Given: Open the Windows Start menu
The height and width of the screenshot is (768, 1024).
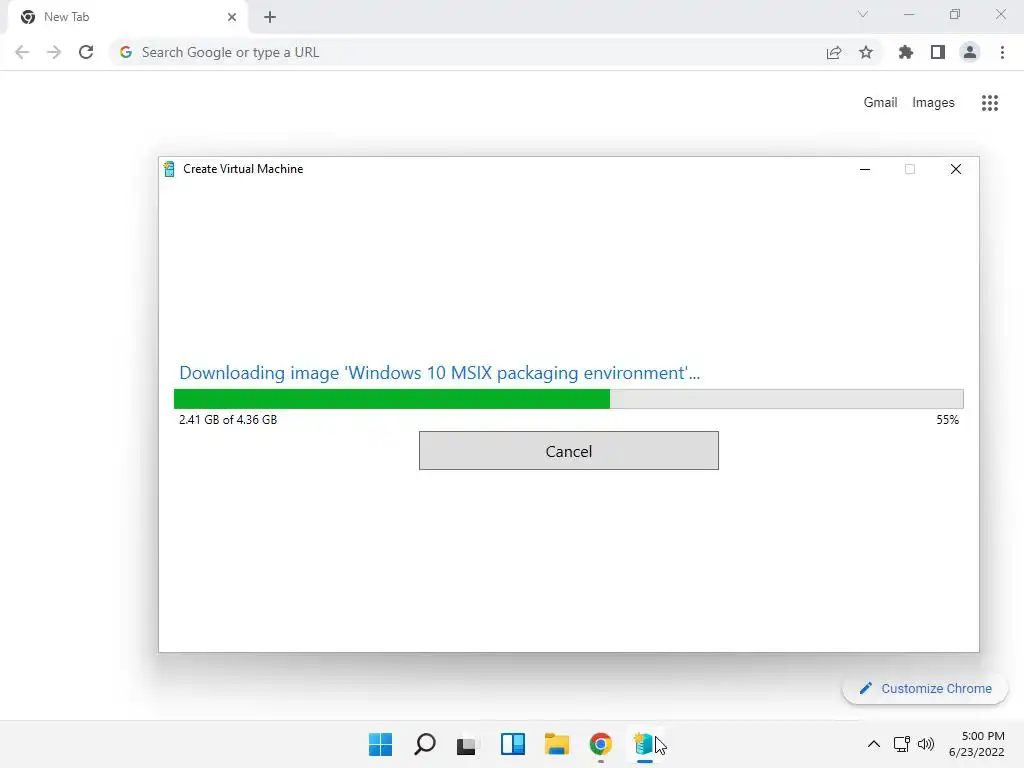Looking at the screenshot, I should pos(381,744).
